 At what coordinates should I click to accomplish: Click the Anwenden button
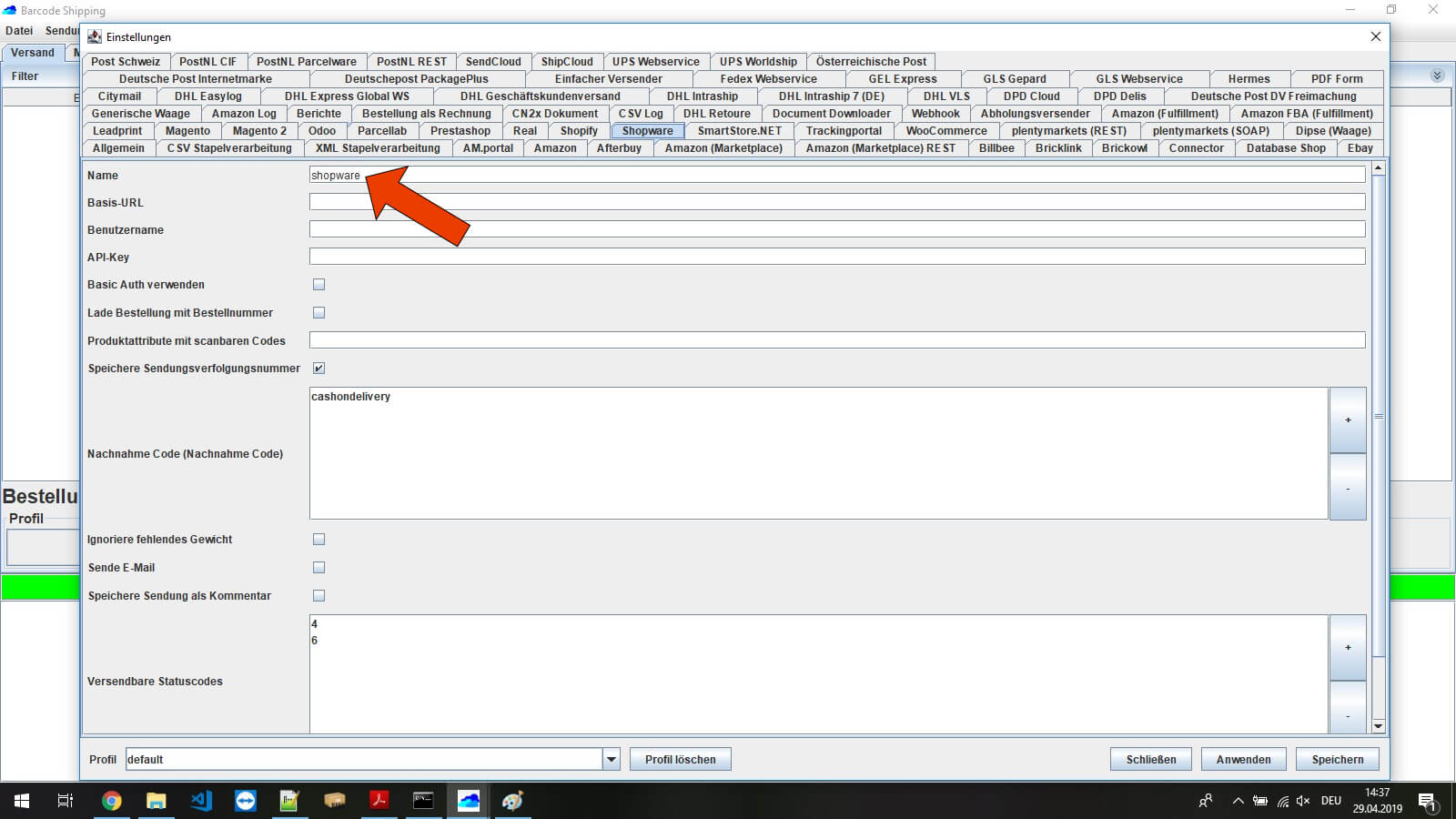(1244, 759)
